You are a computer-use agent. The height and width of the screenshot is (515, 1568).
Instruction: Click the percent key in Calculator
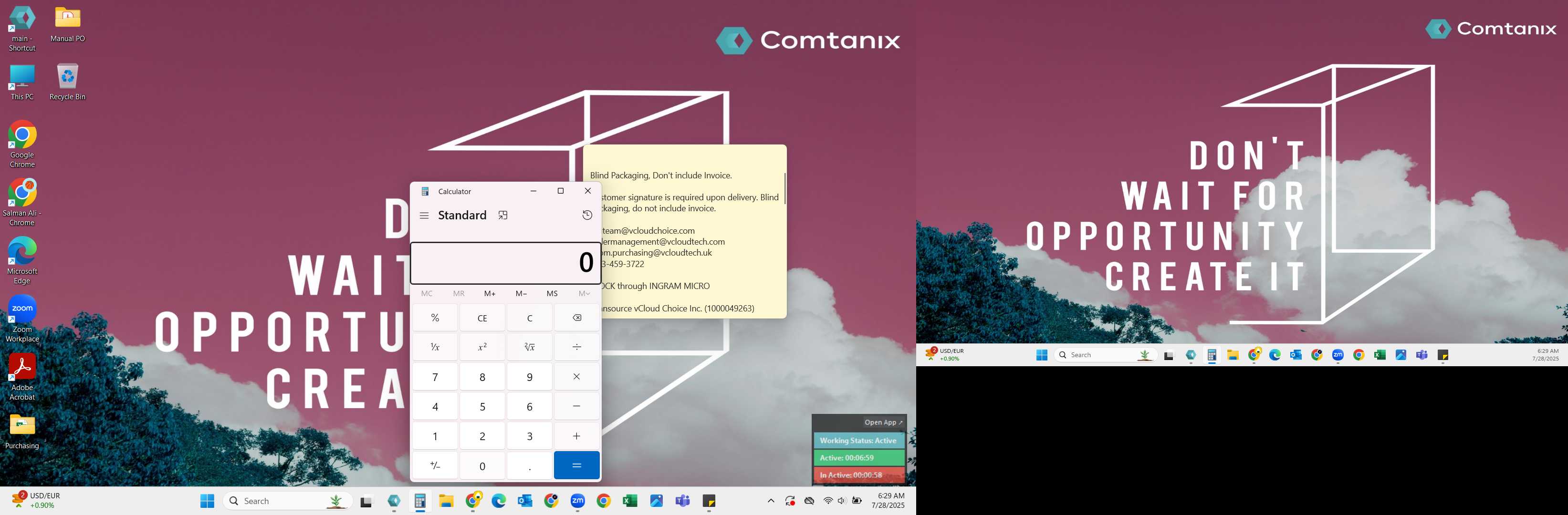point(435,318)
